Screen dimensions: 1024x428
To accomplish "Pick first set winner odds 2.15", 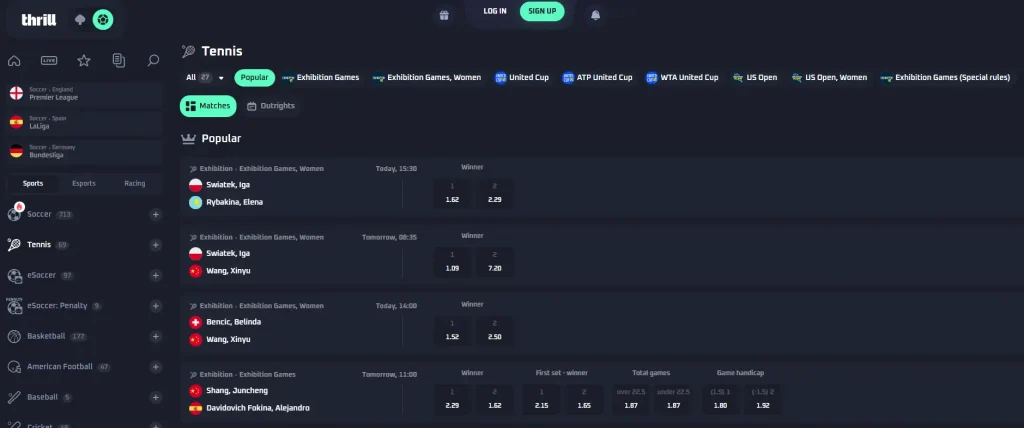I will (541, 399).
